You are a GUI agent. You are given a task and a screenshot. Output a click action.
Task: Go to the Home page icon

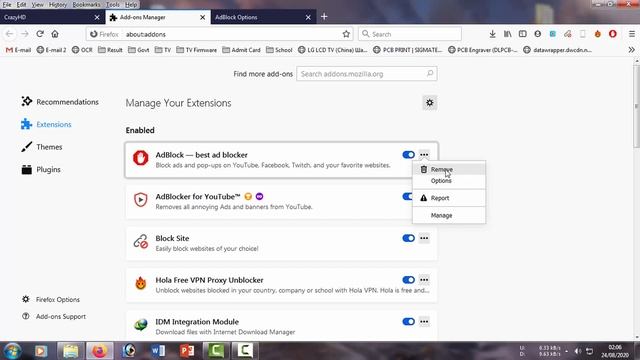click(55, 34)
